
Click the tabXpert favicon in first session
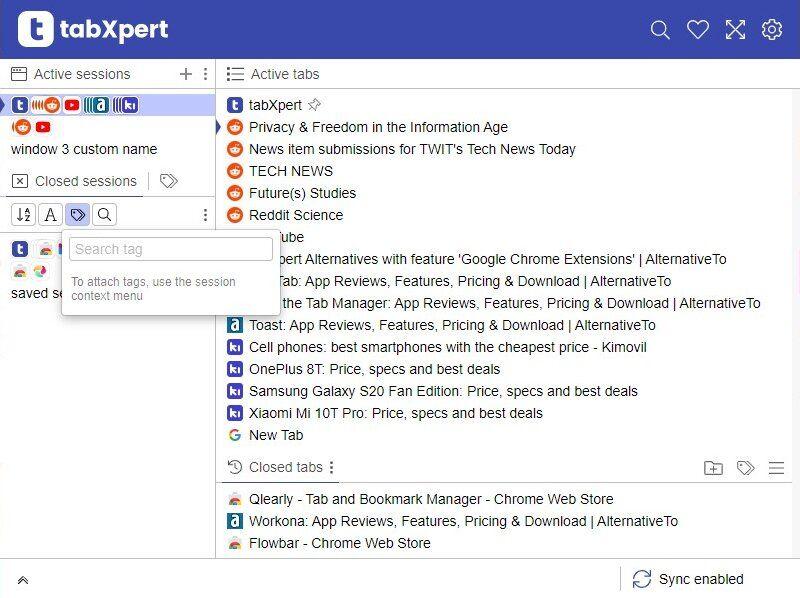pyautogui.click(x=20, y=105)
